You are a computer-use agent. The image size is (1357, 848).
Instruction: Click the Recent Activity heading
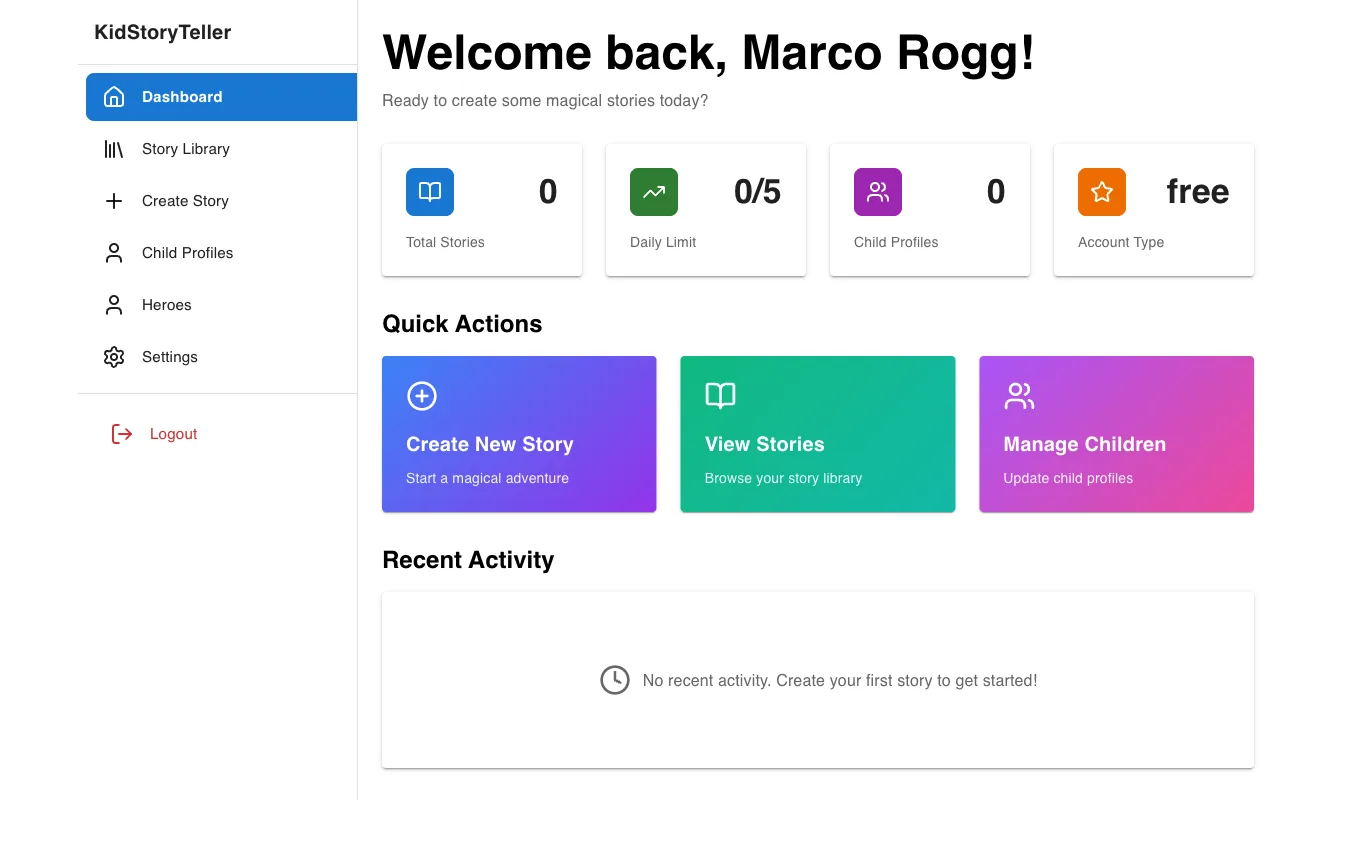(468, 560)
